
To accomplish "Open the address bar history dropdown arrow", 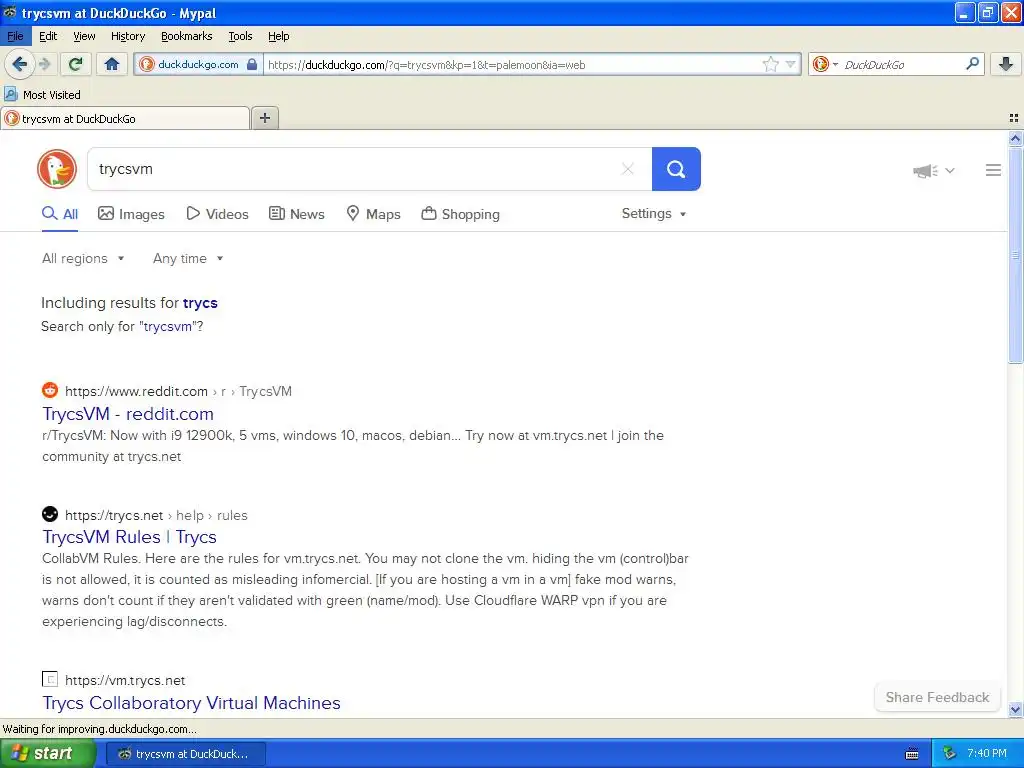I will coord(790,64).
